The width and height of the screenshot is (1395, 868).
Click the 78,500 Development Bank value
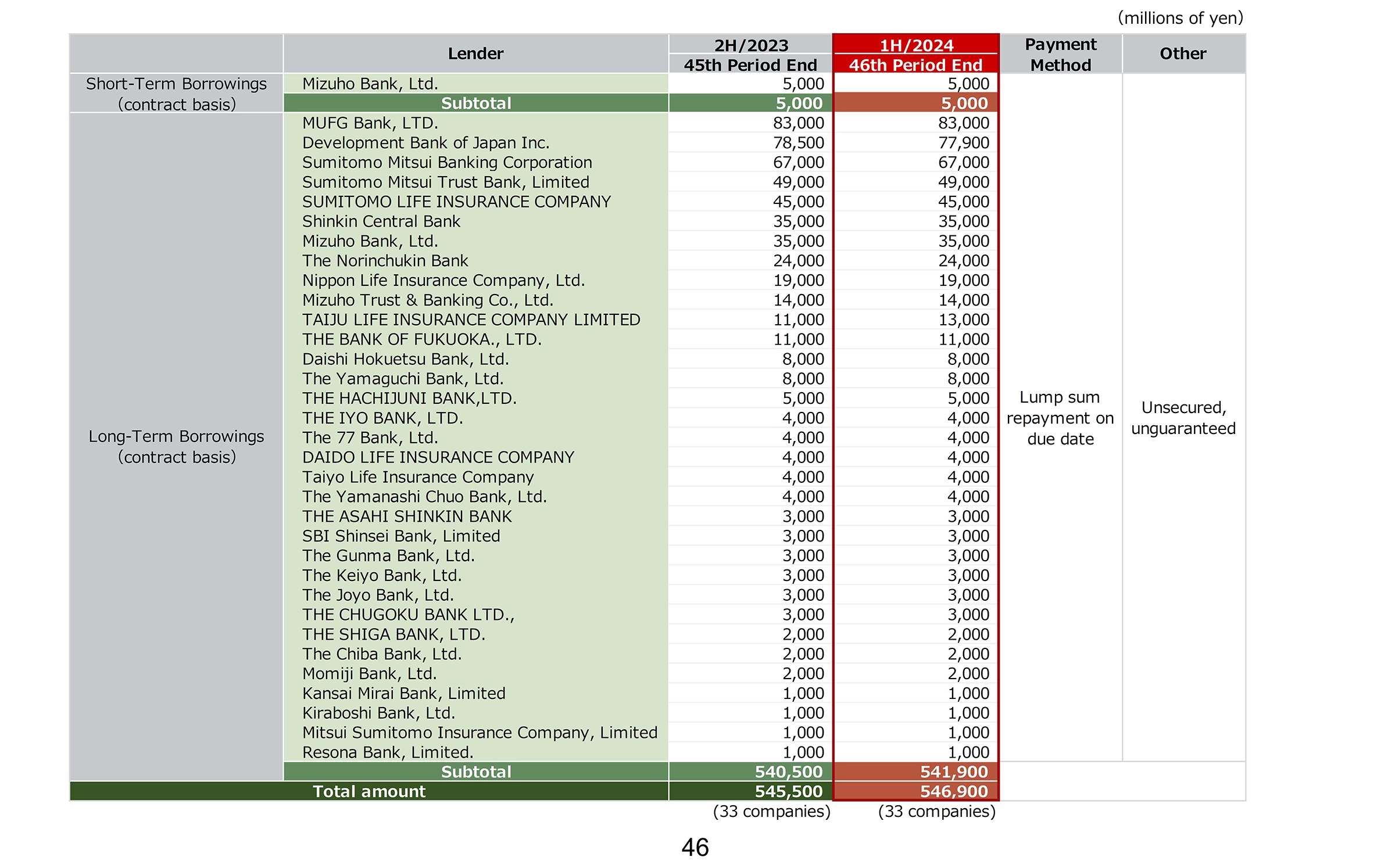[x=798, y=143]
